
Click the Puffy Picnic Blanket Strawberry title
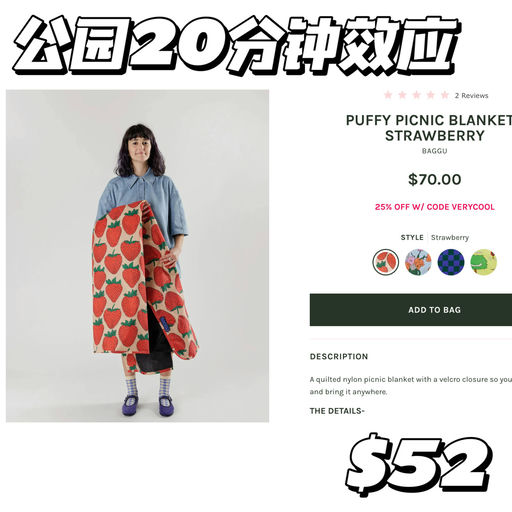(x=429, y=128)
